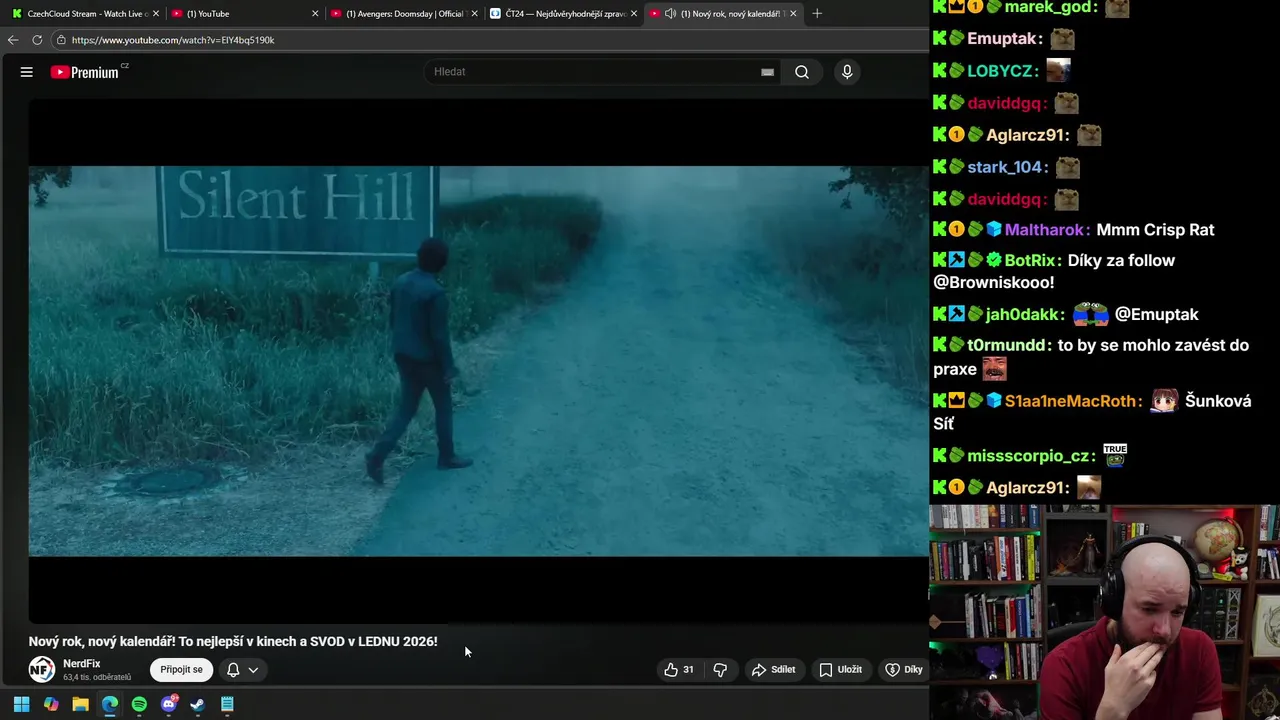Click the jah0dakk username in chat
Viewport: 1280px width, 720px height.
(1022, 314)
